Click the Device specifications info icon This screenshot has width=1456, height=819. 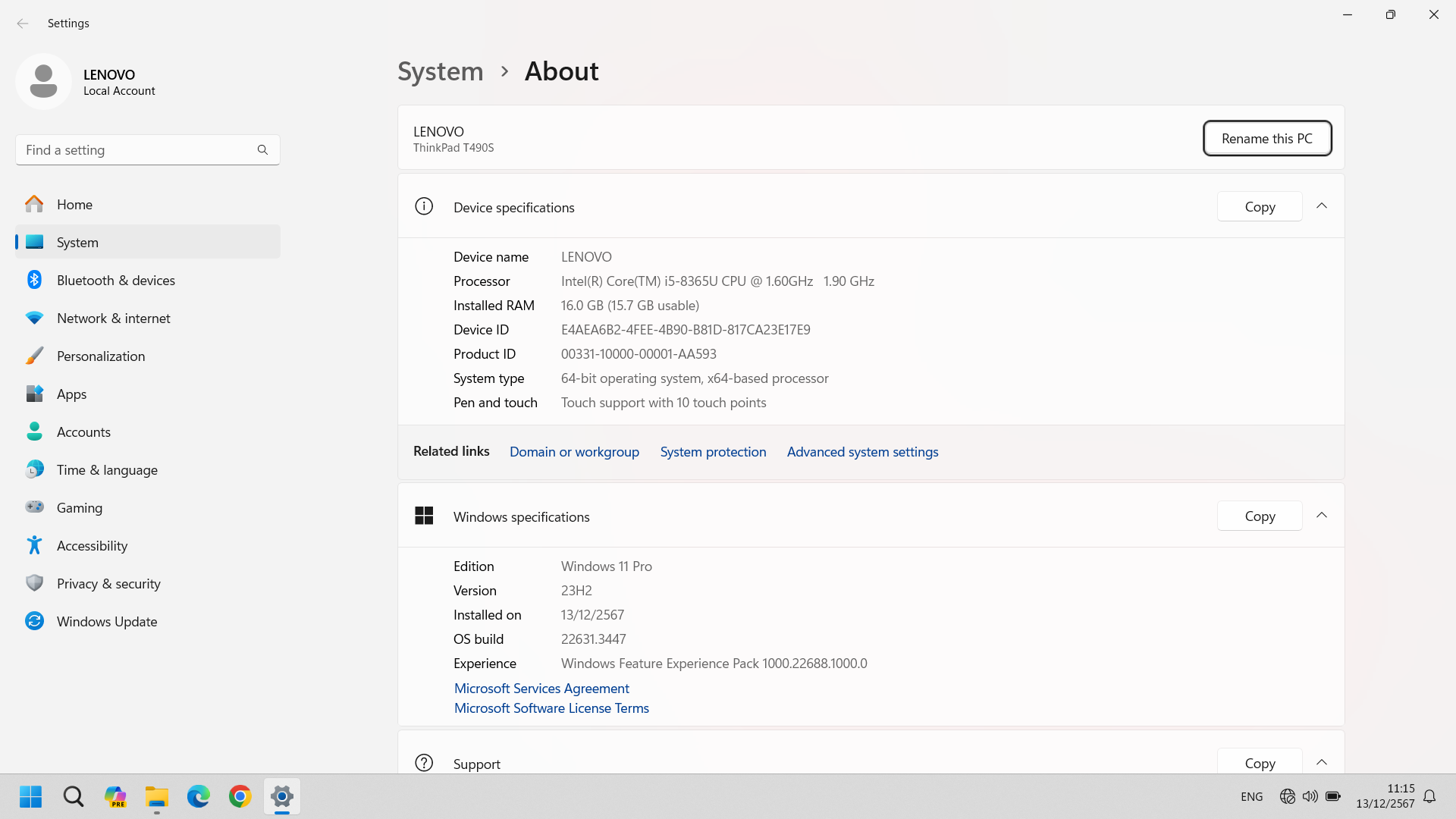[424, 206]
